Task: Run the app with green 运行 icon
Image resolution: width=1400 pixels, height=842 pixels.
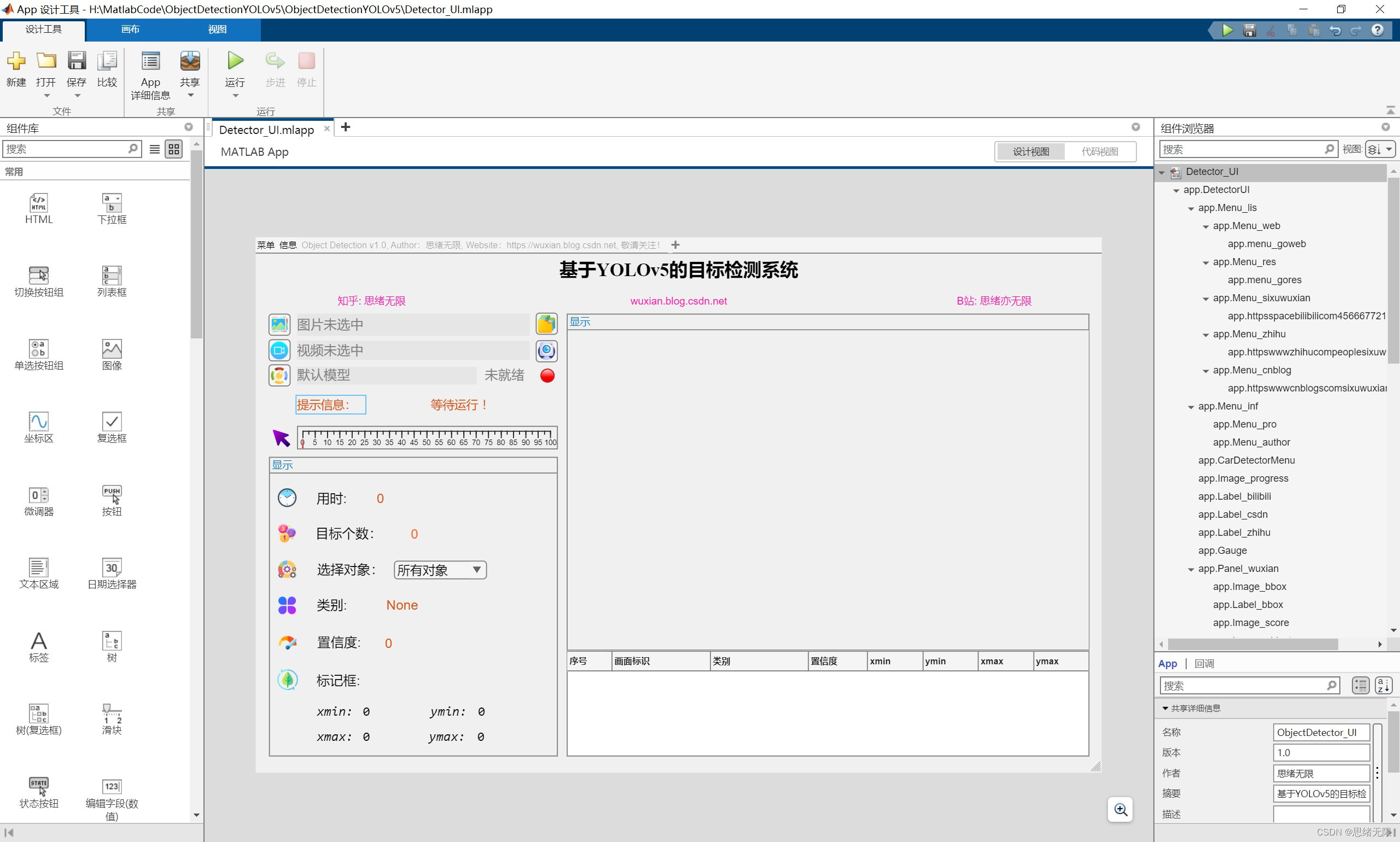Action: pyautogui.click(x=235, y=61)
